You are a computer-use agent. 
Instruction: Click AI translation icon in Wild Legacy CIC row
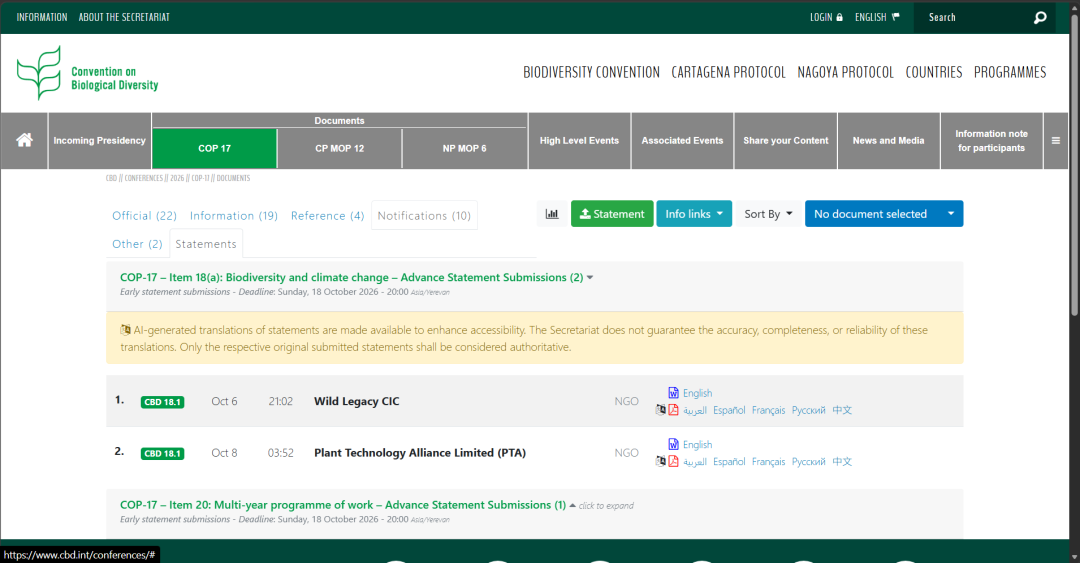[x=661, y=410]
